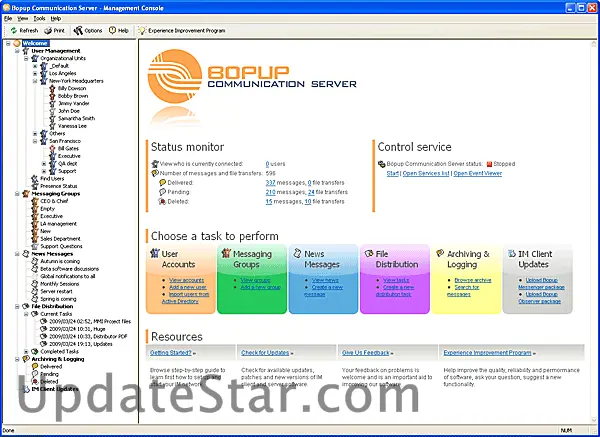
Task: Click the Archiving & Logging tree icon
Action: pos(26,359)
